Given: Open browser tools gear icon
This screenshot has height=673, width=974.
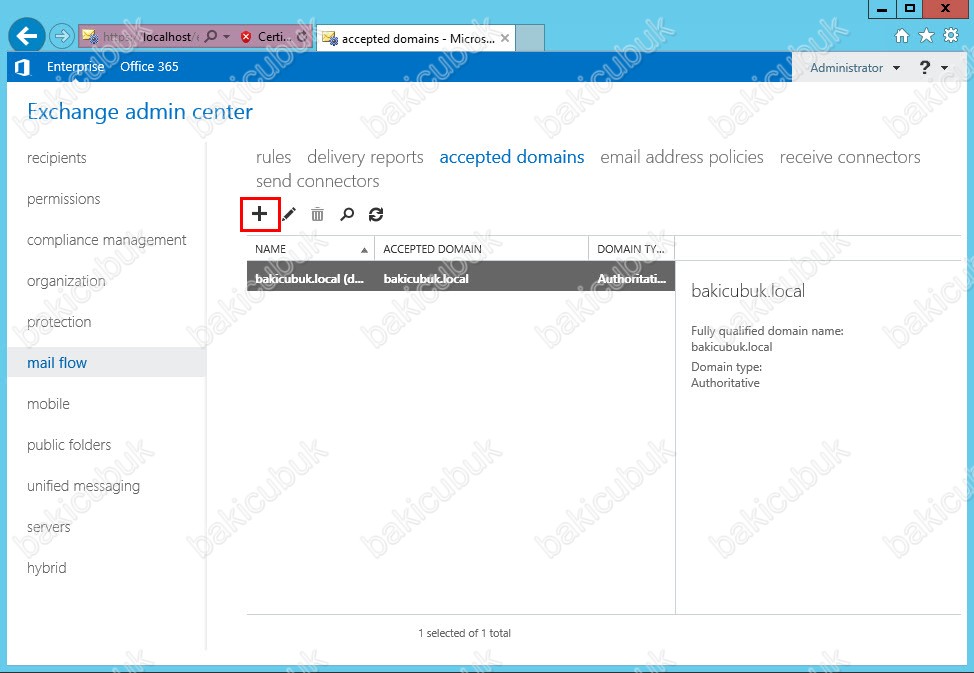Looking at the screenshot, I should [951, 35].
